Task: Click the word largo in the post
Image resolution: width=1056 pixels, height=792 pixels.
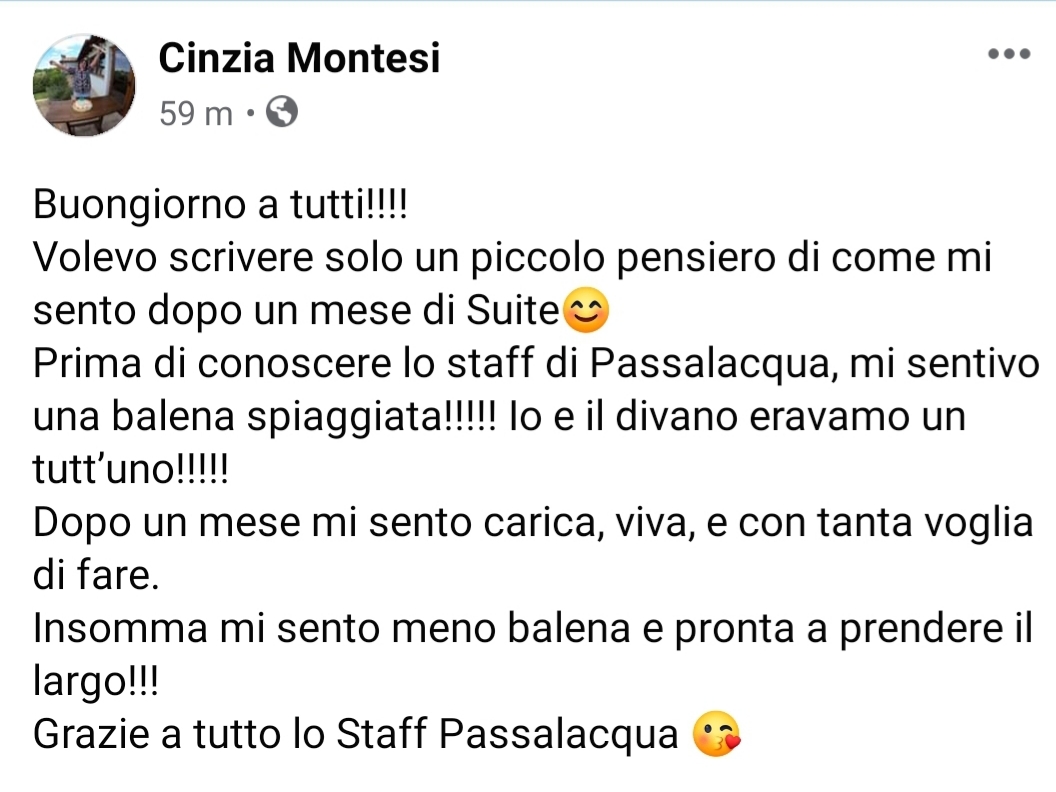Action: tap(79, 683)
